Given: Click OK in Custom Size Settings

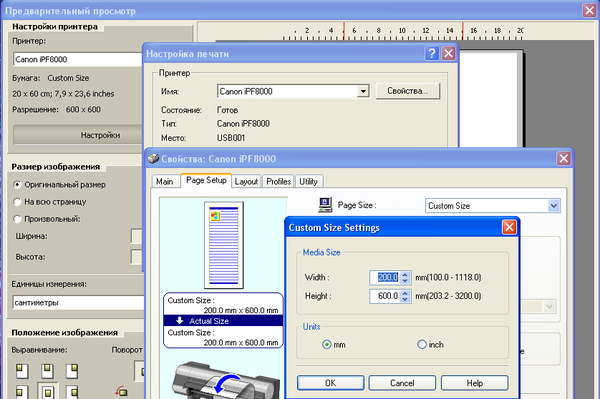Looking at the screenshot, I should click(x=331, y=383).
